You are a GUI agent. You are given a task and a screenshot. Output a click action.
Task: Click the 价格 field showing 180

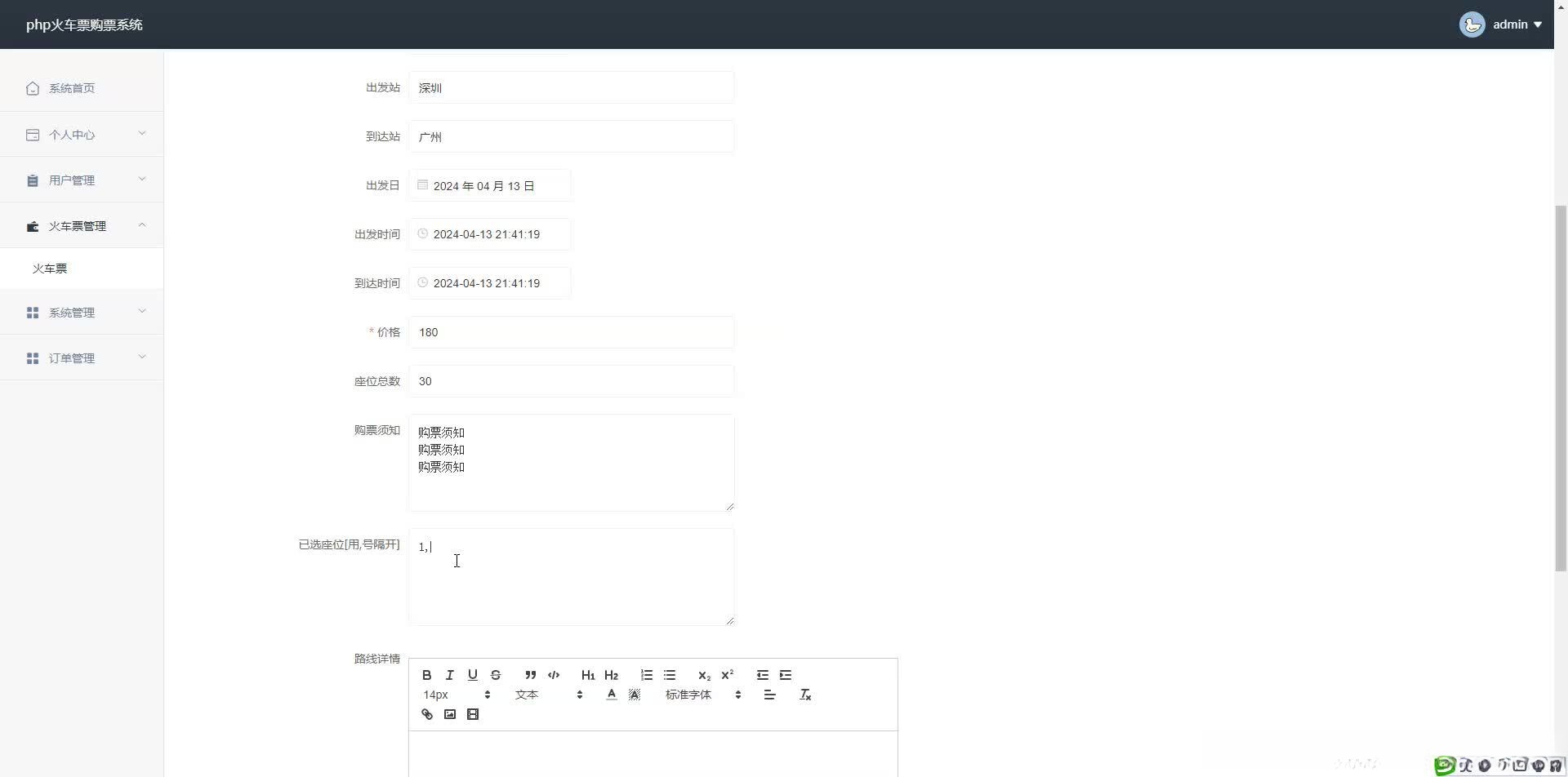click(x=571, y=332)
